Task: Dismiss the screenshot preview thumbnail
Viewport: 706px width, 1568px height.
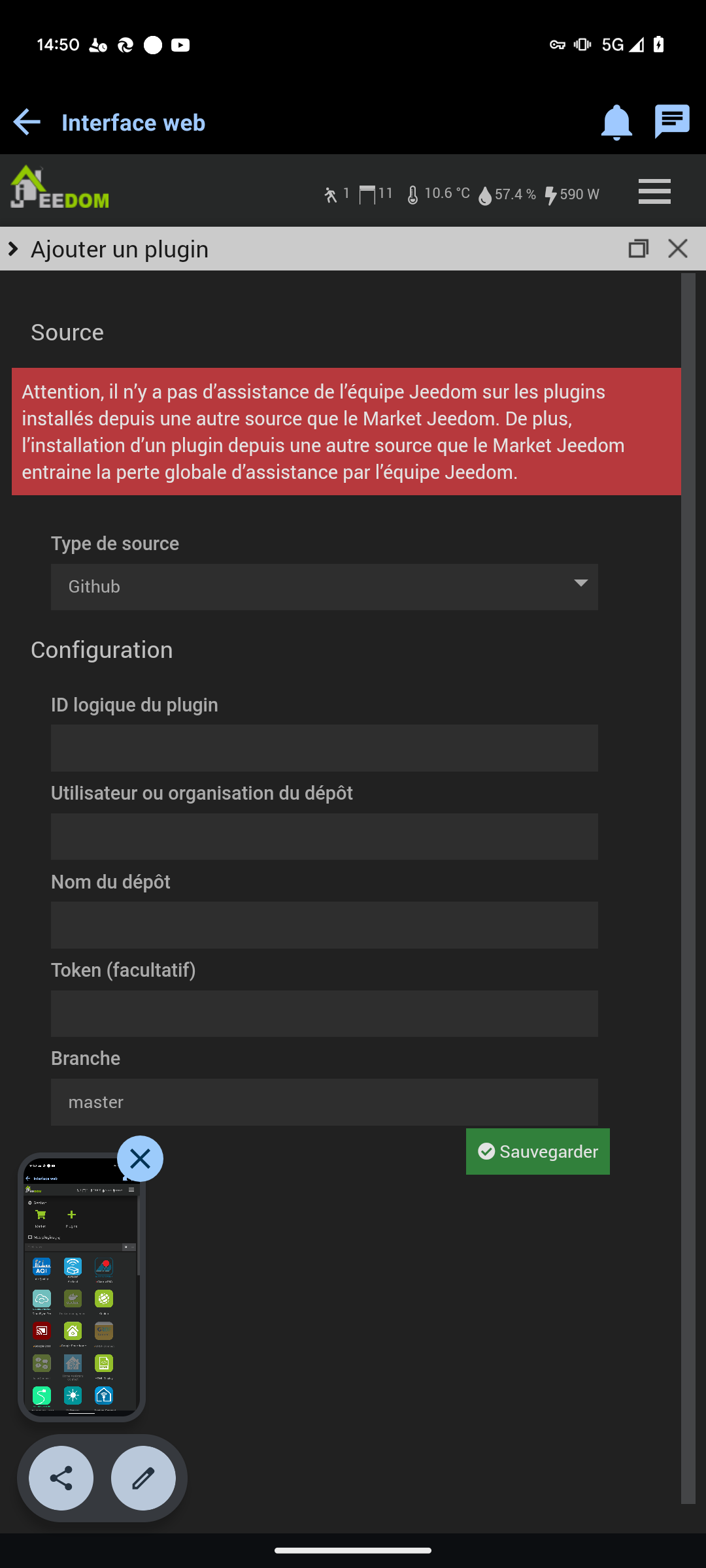Action: (x=140, y=1158)
